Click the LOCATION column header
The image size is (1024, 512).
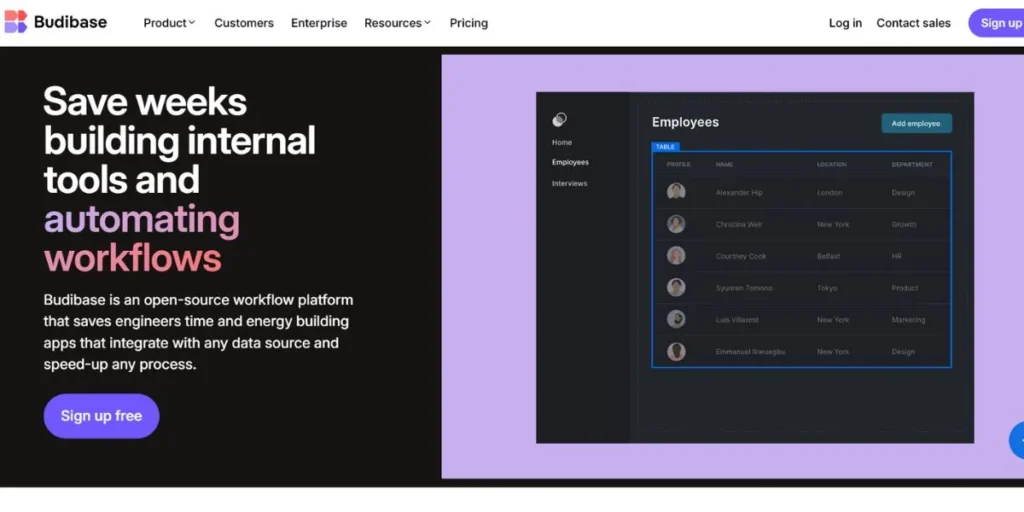point(832,165)
